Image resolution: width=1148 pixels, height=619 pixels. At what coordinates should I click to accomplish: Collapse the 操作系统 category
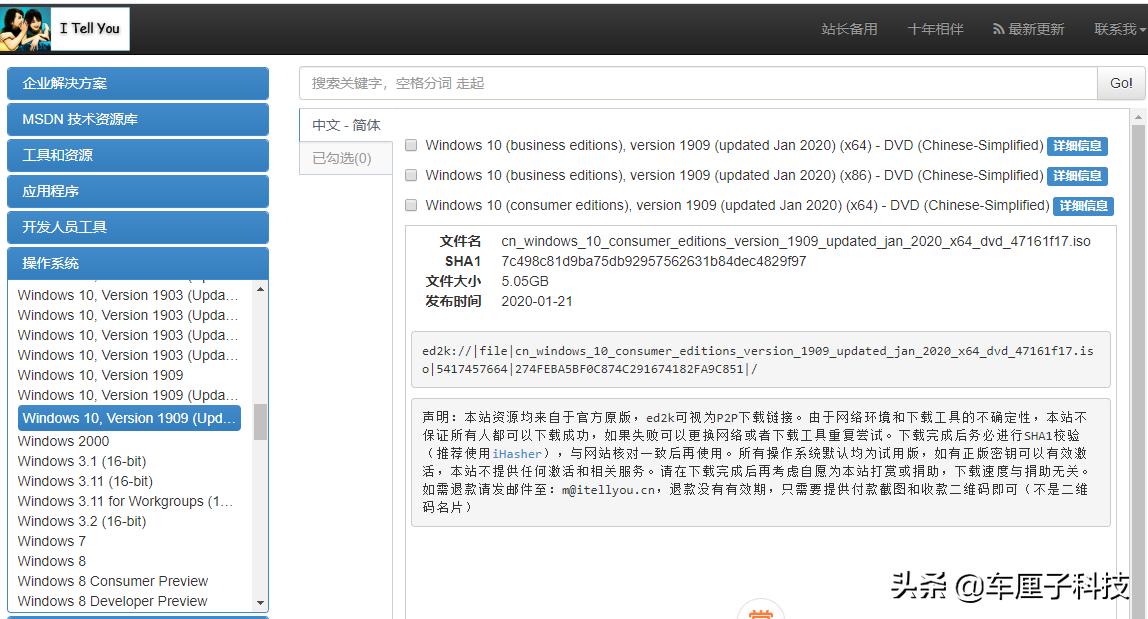[138, 263]
